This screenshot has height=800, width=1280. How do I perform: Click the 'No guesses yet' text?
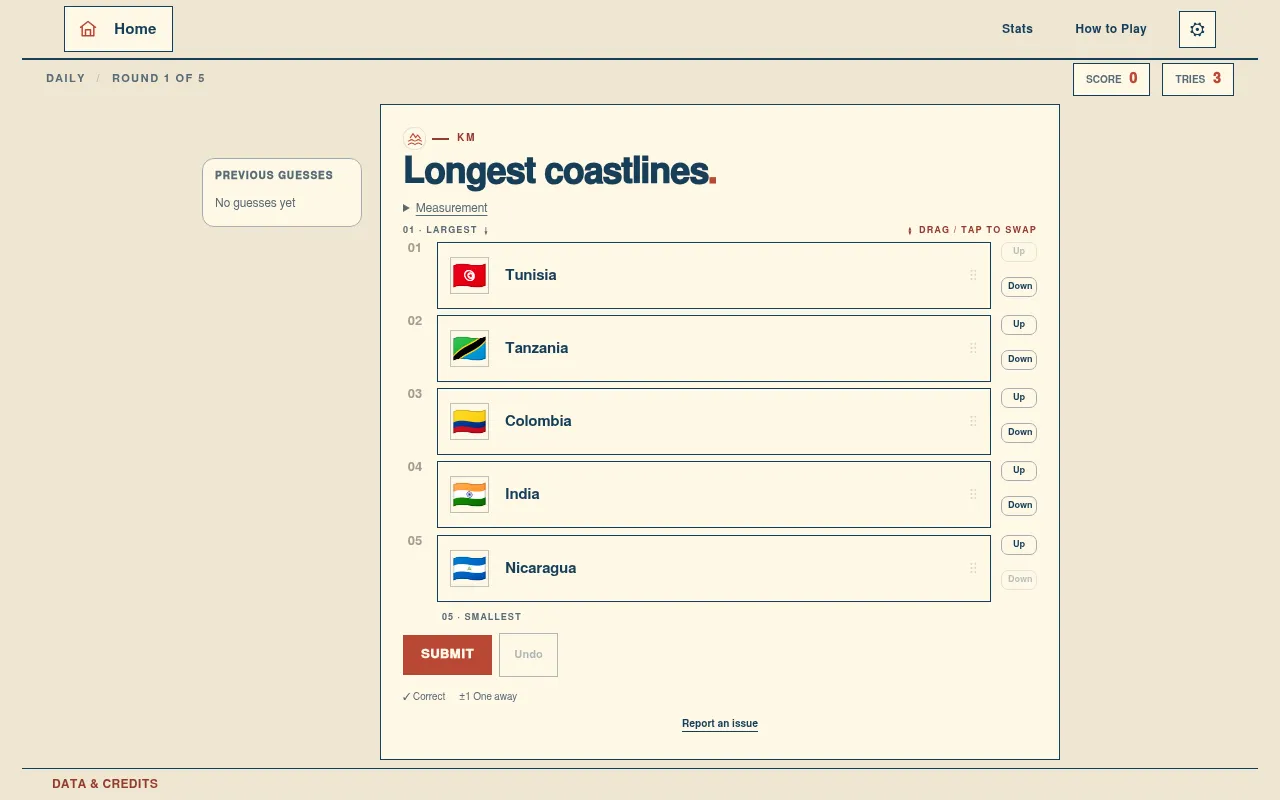point(255,203)
